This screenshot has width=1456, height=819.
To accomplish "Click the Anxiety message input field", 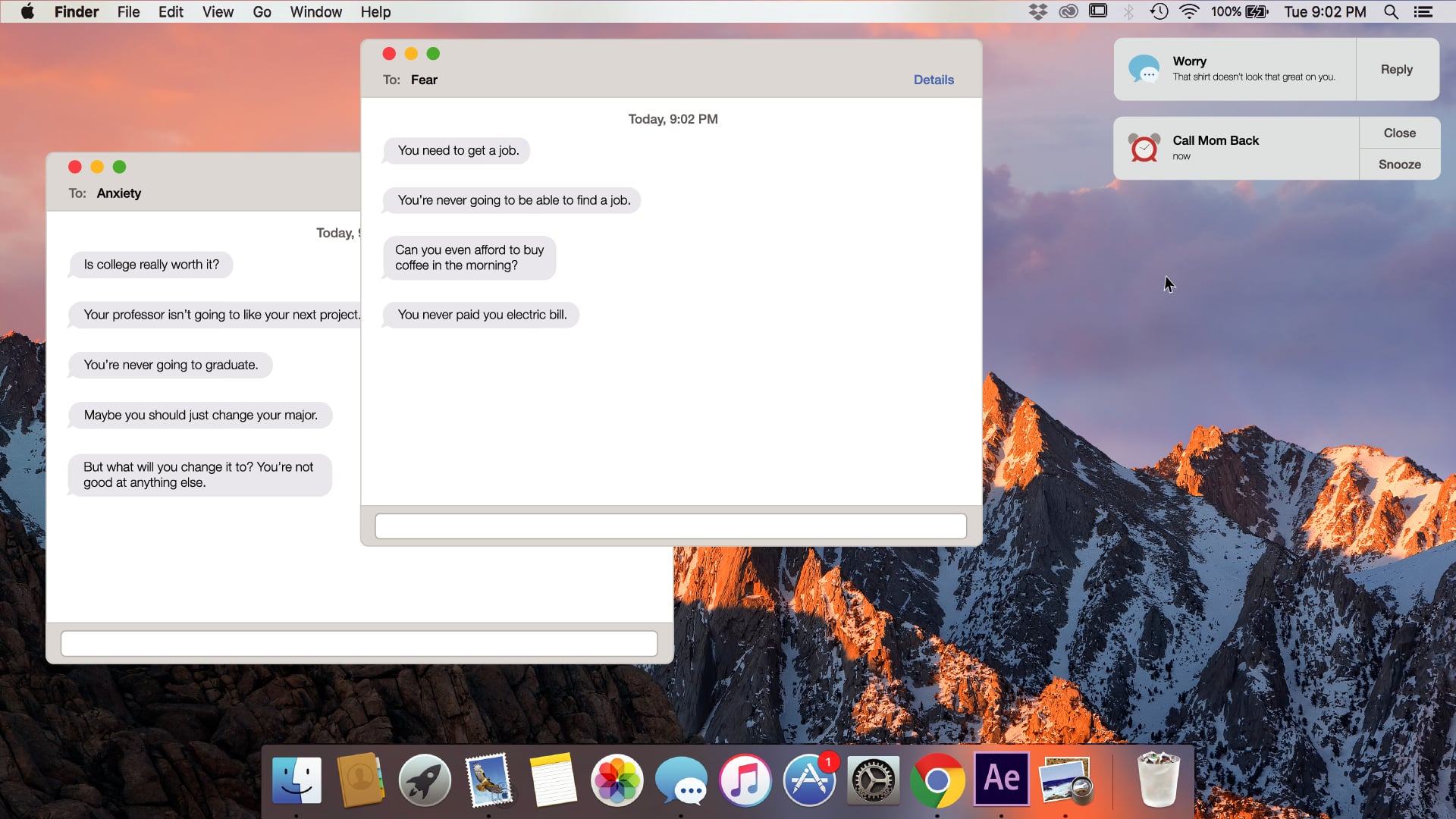I will [359, 644].
